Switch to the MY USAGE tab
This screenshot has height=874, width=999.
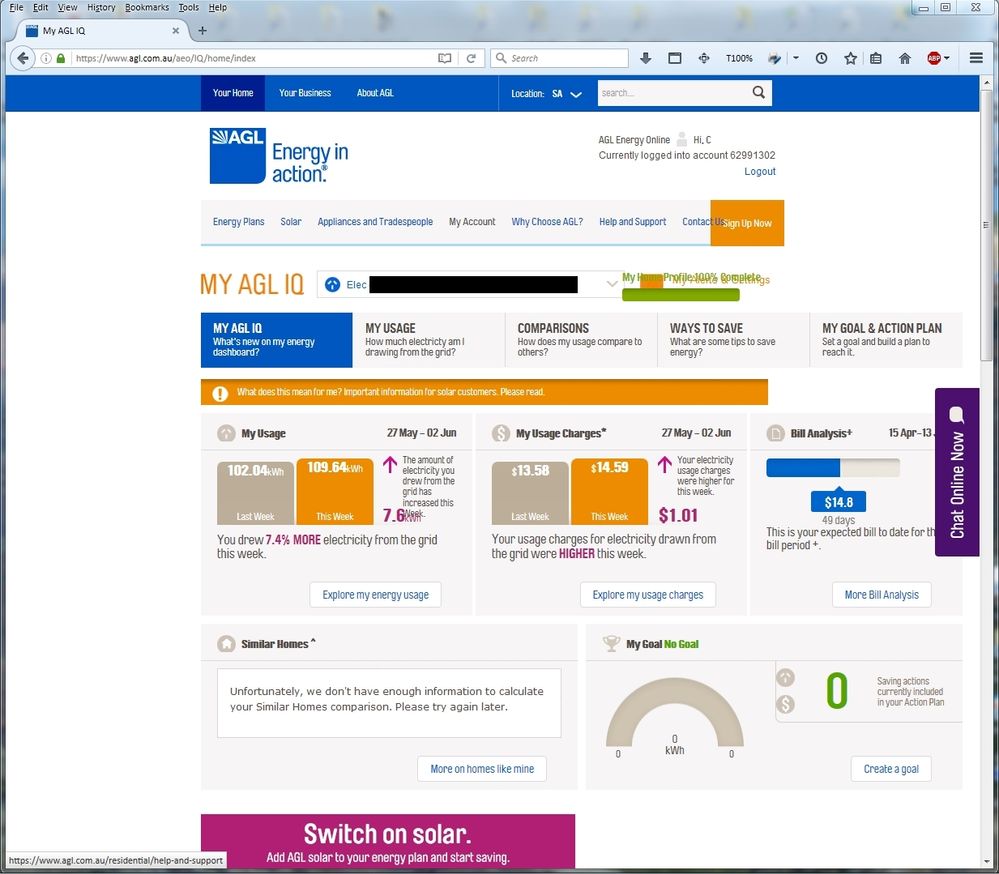pyautogui.click(x=428, y=340)
